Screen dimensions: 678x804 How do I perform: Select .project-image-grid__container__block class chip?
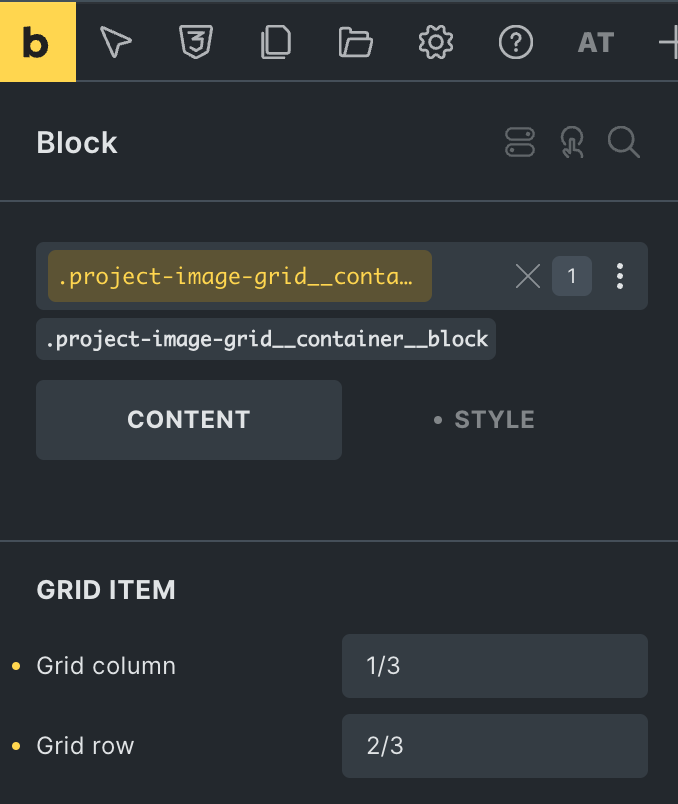point(266,339)
